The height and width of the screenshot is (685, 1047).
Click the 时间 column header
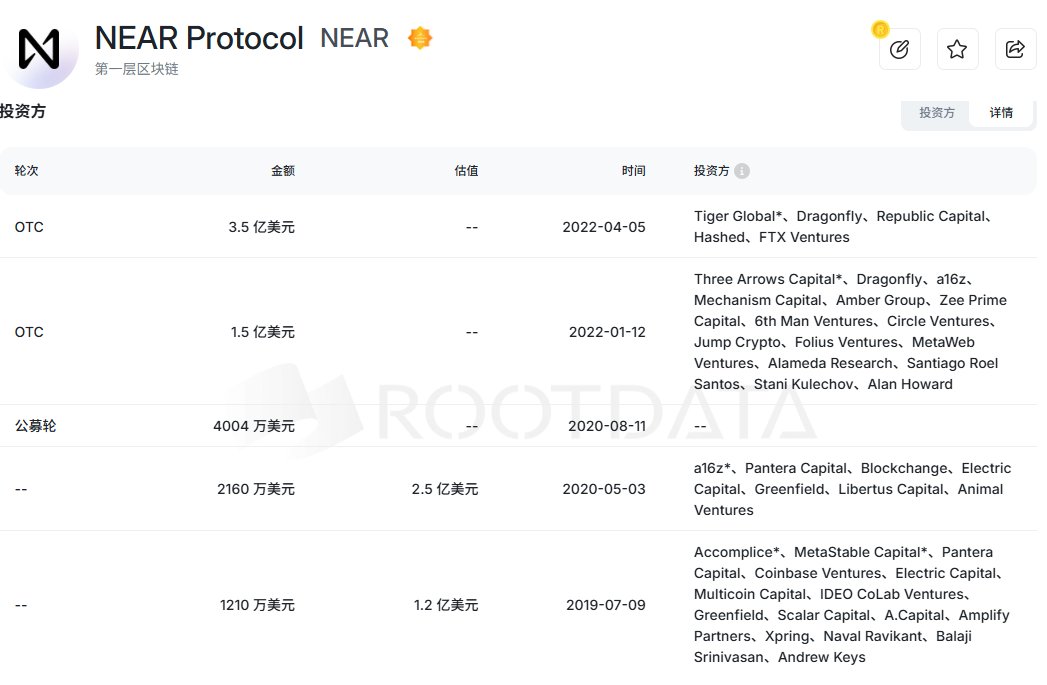633,171
